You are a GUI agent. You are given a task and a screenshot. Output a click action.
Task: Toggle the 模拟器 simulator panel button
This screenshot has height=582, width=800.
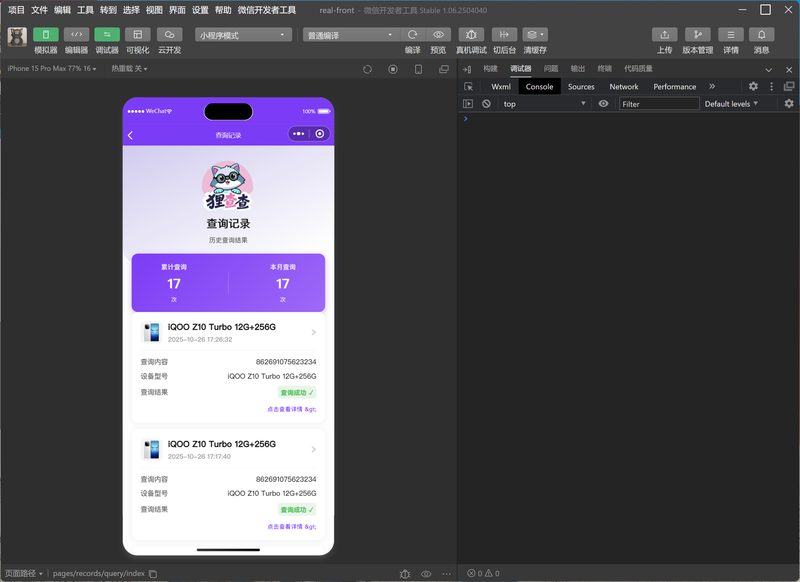point(46,34)
